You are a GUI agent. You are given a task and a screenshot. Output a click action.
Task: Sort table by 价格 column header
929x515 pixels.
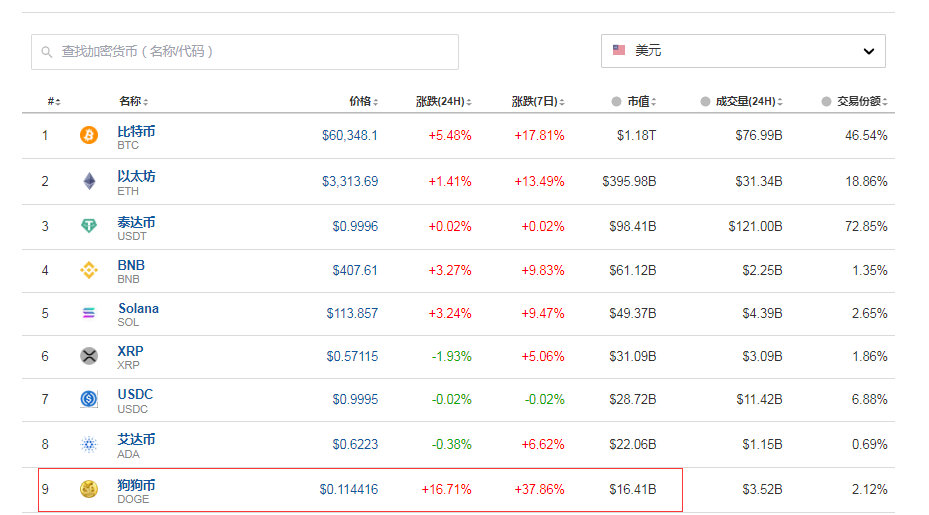point(363,101)
